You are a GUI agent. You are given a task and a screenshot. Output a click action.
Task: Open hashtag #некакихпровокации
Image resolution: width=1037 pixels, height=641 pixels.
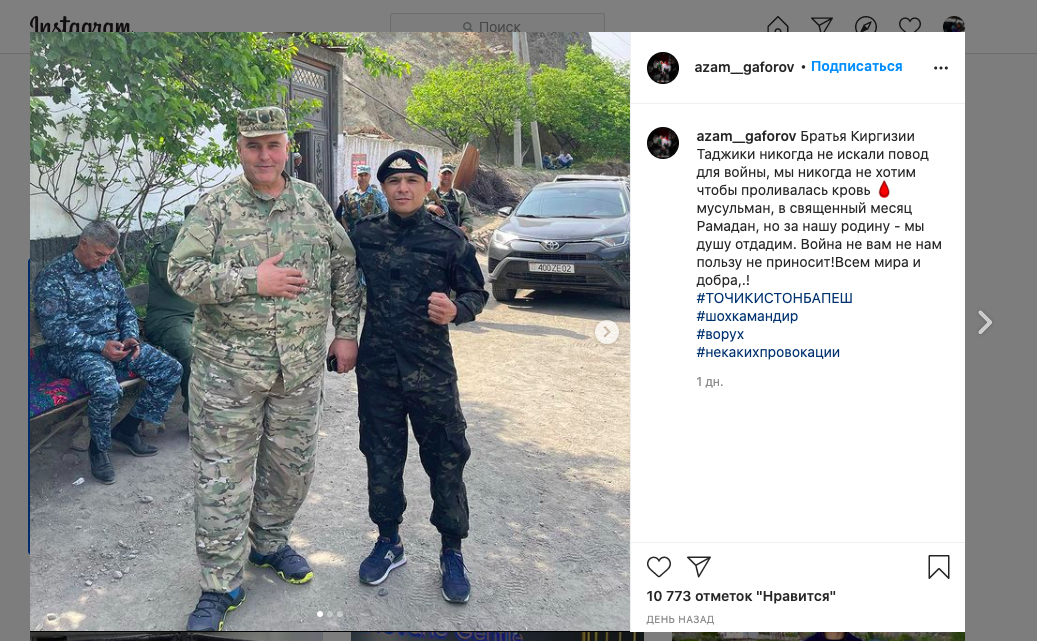(x=768, y=352)
